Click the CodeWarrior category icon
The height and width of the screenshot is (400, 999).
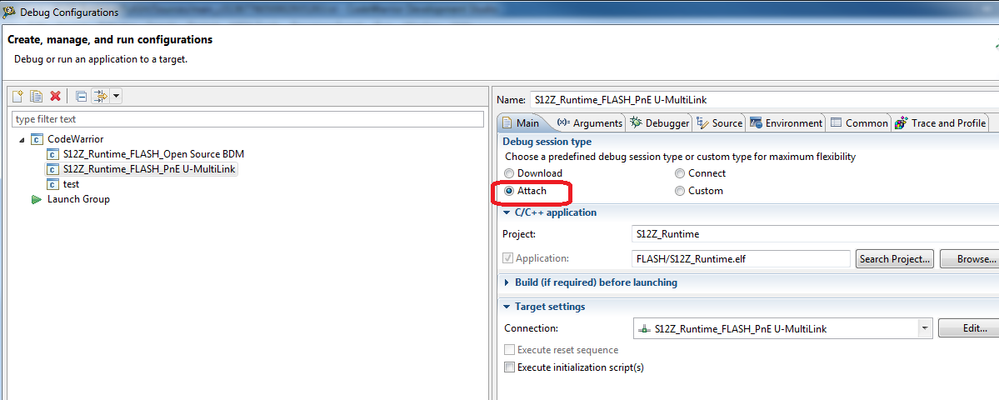click(x=37, y=139)
